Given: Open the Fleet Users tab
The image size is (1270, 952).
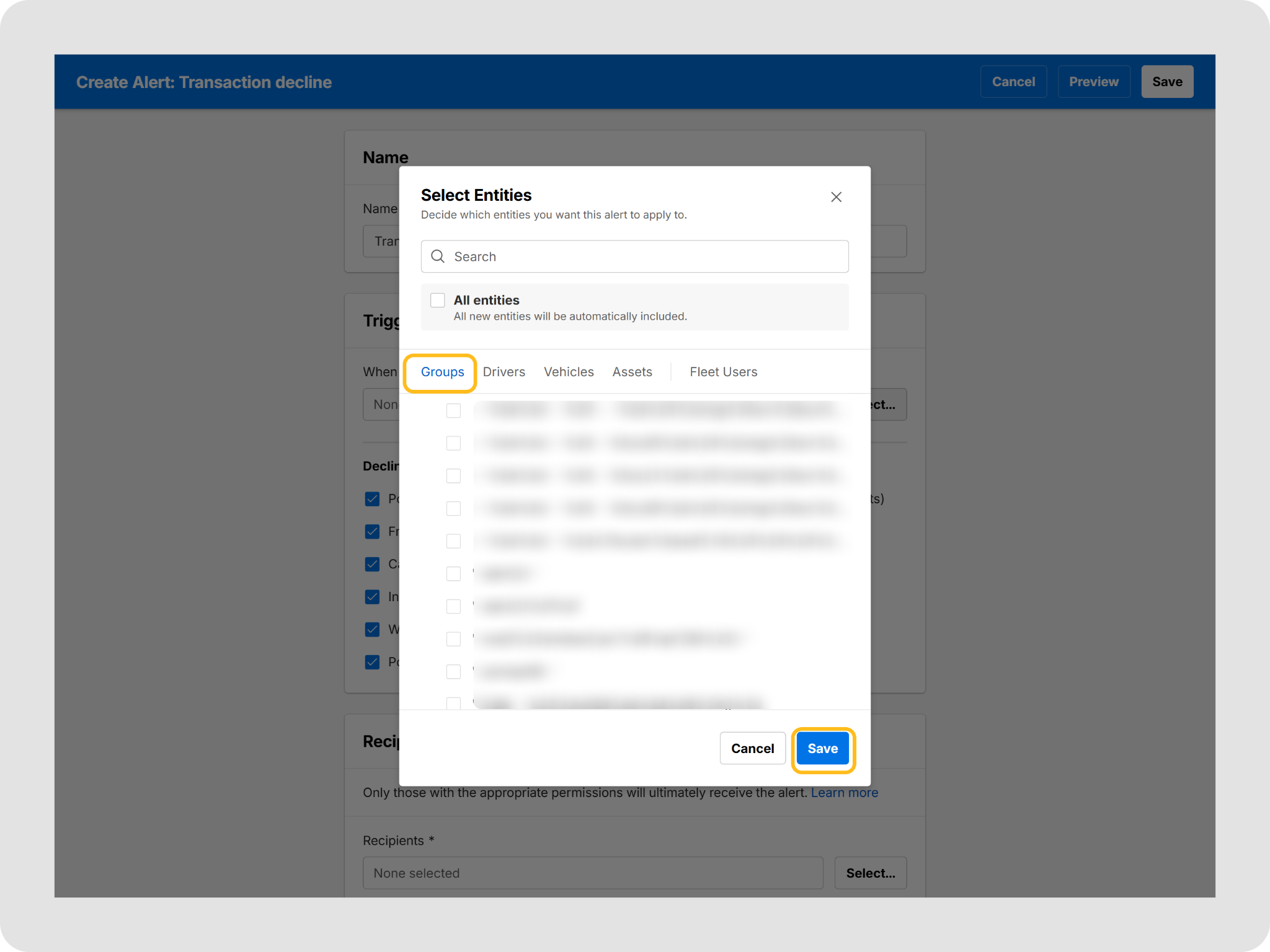Looking at the screenshot, I should (724, 372).
